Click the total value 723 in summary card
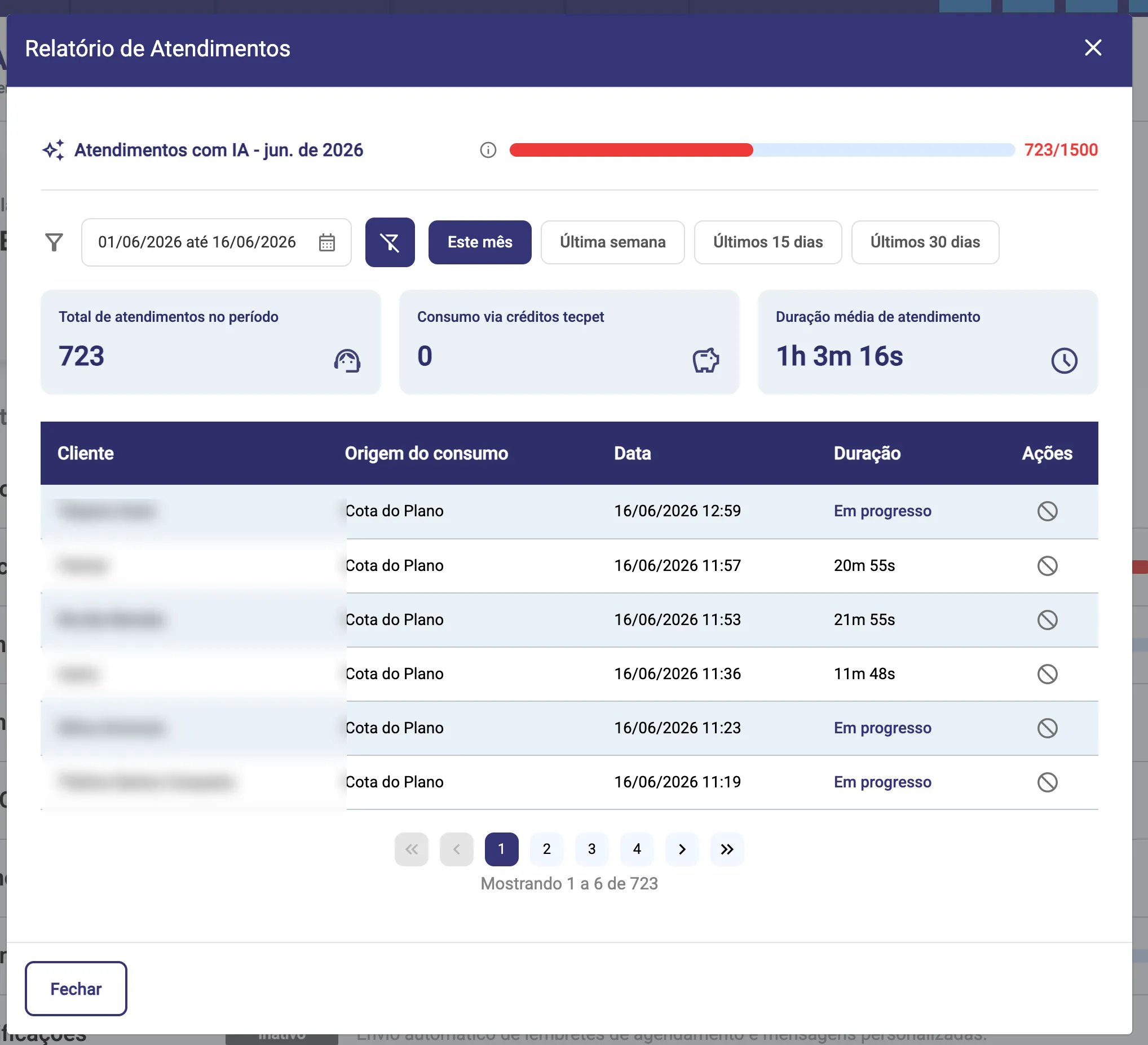The height and width of the screenshot is (1045, 1148). [81, 357]
